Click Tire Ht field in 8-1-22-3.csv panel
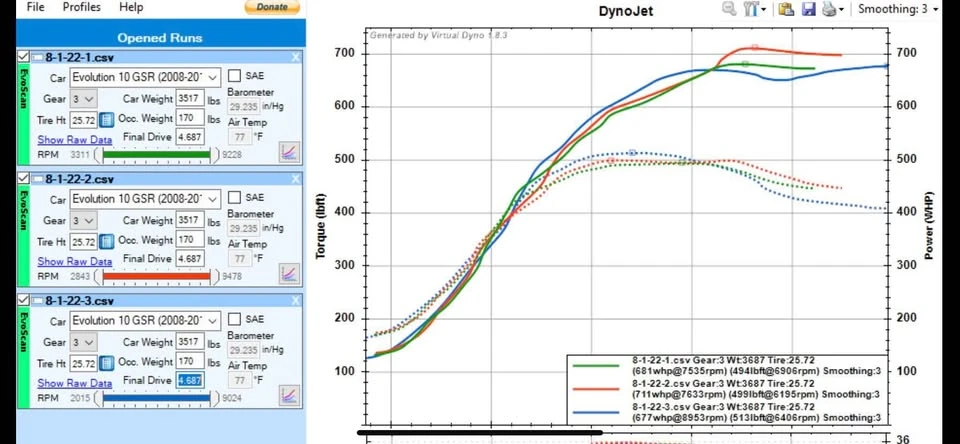960x444 pixels. [83, 364]
